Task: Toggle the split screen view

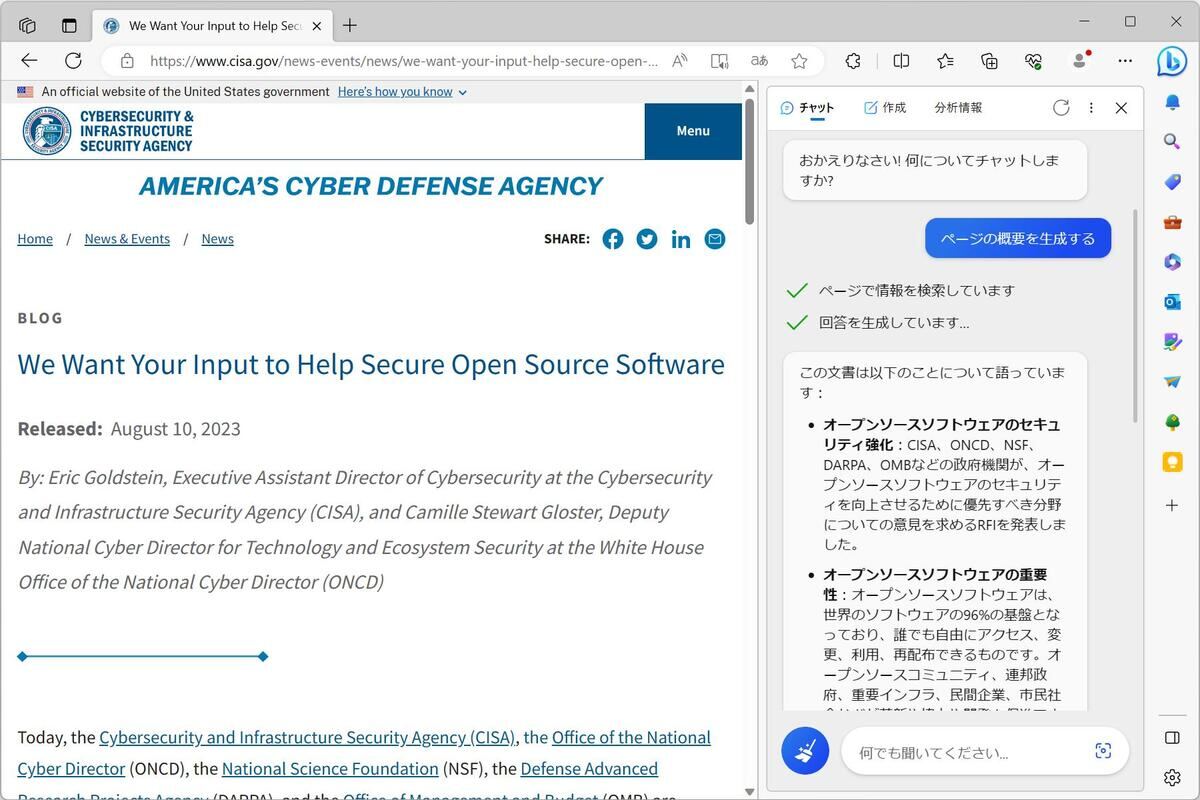Action: pos(901,61)
